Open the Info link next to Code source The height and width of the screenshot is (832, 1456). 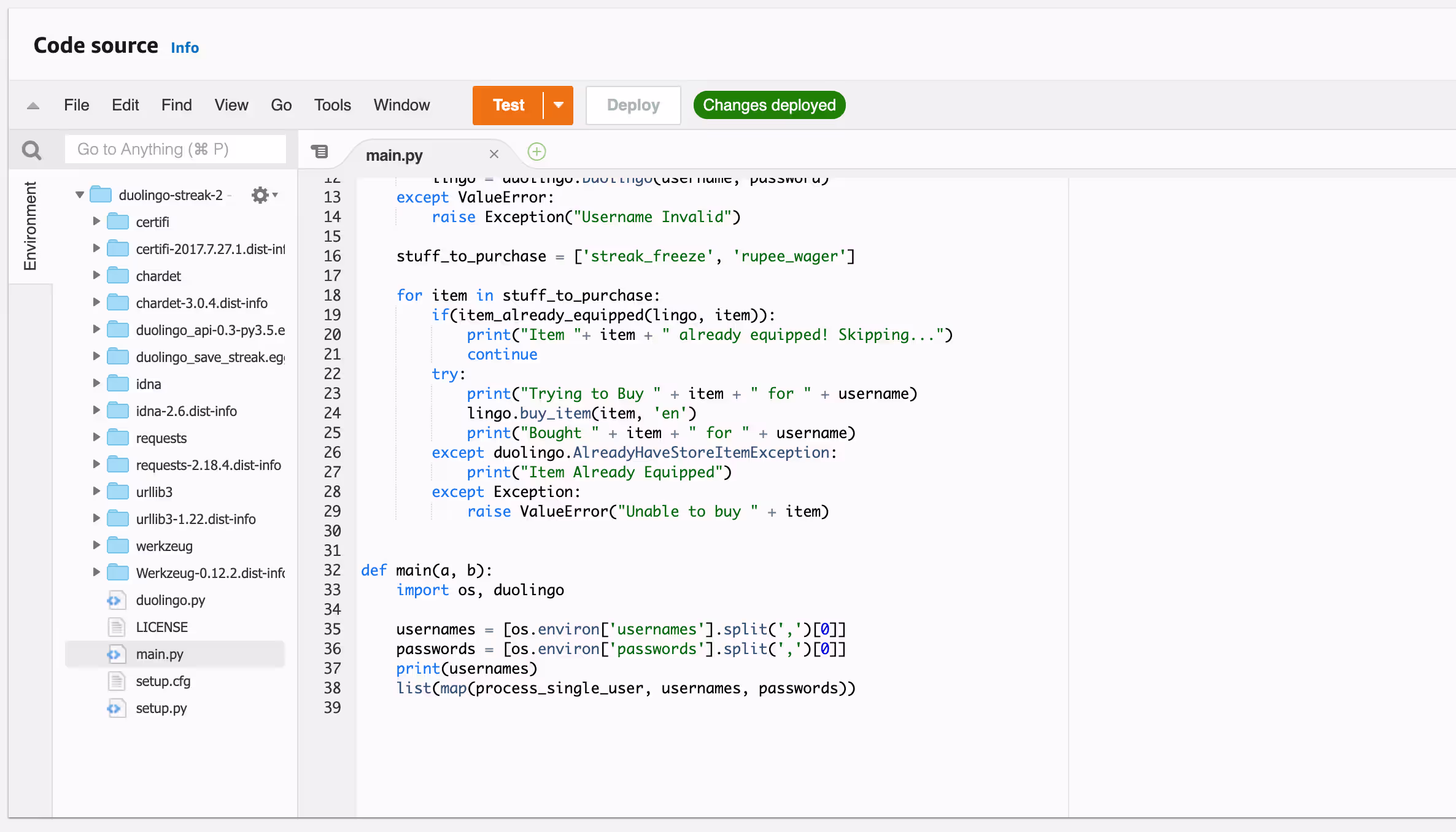(185, 47)
